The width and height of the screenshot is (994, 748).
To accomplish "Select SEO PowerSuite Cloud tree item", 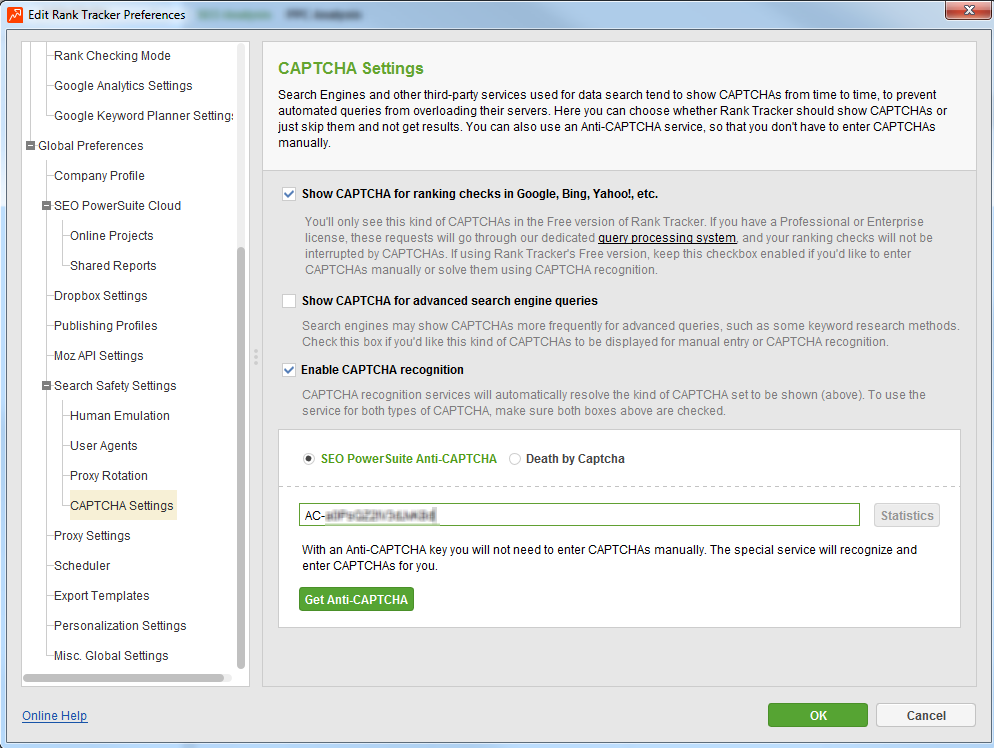I will 117,205.
